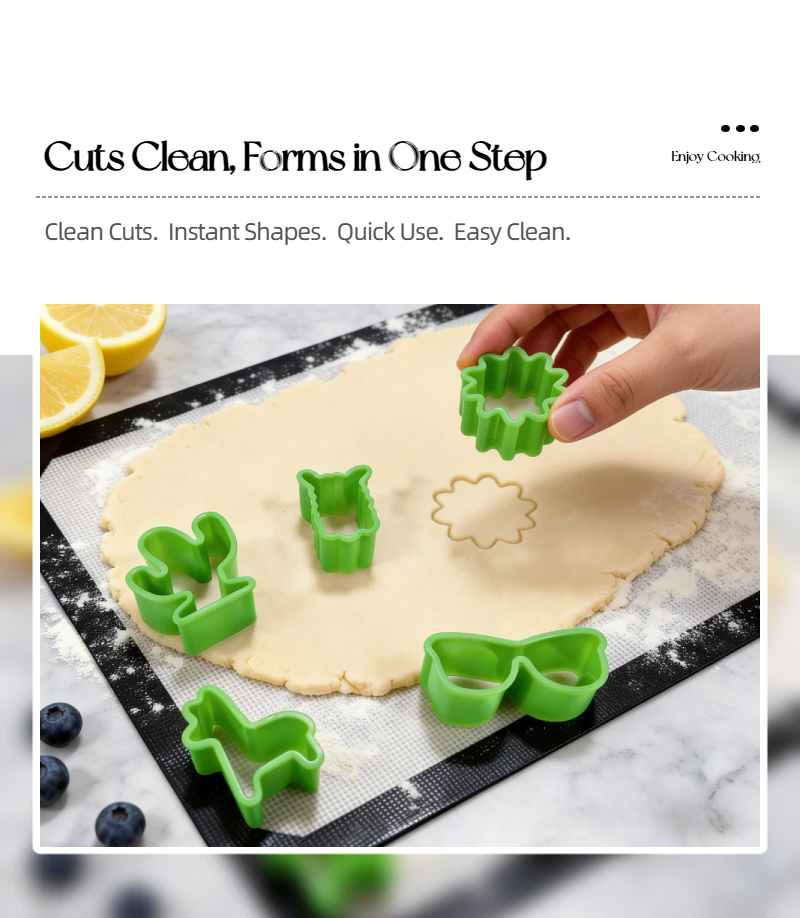Click the llama-shaped green cookie cutter
This screenshot has width=800, height=918.
pyautogui.click(x=251, y=755)
